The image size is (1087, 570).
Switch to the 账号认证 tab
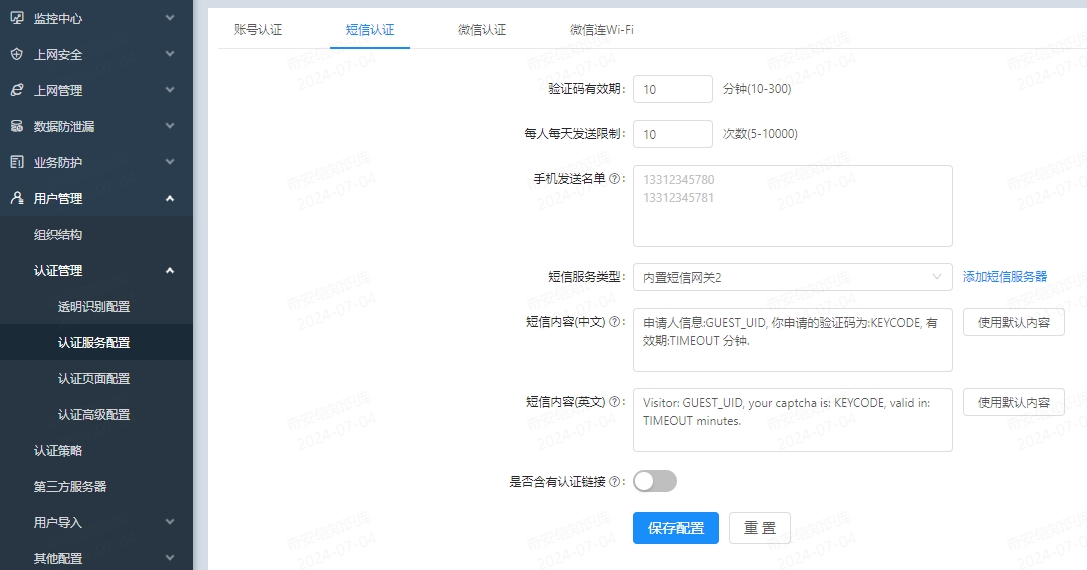coord(258,30)
